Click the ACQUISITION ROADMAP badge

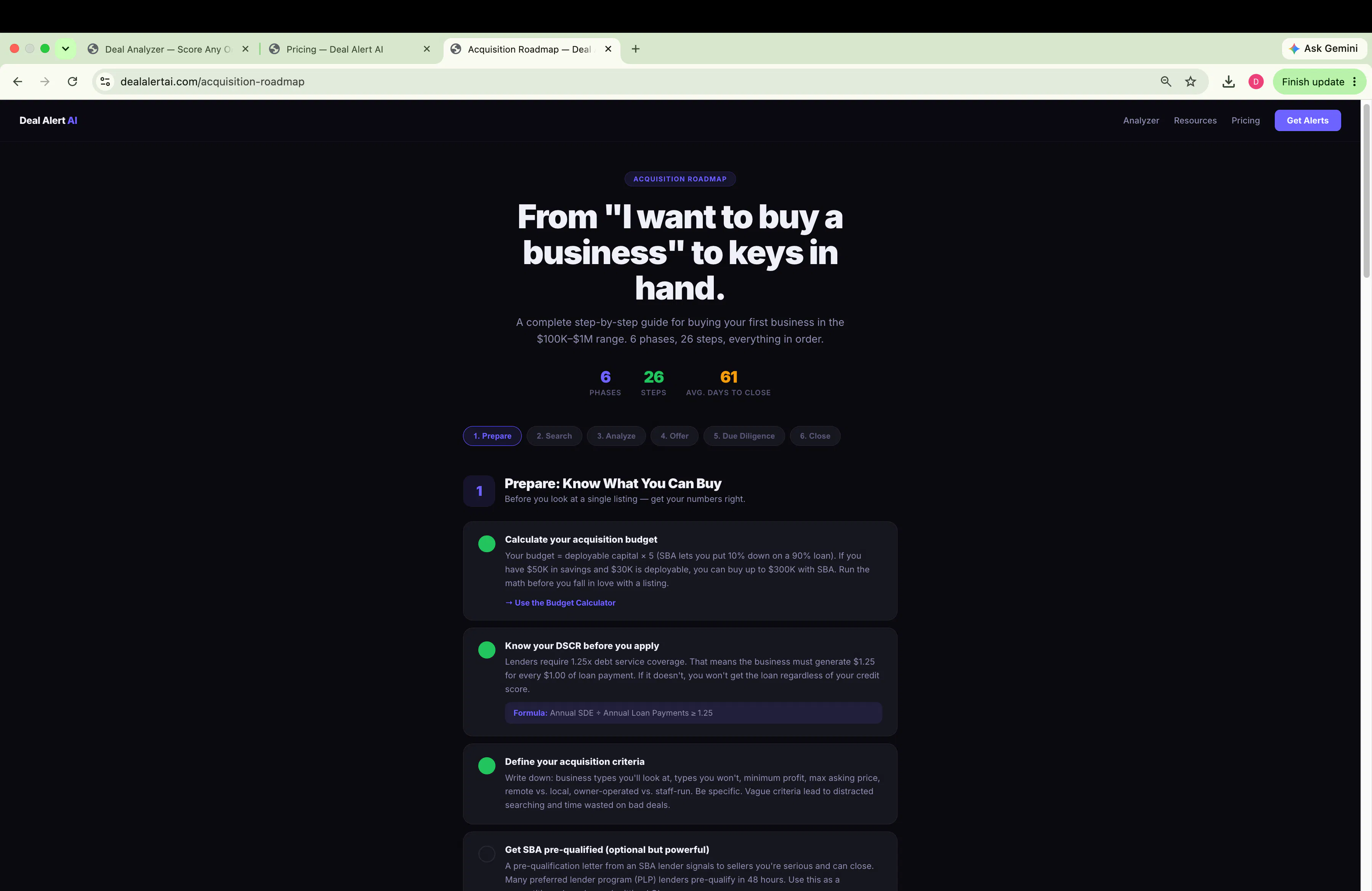point(680,179)
